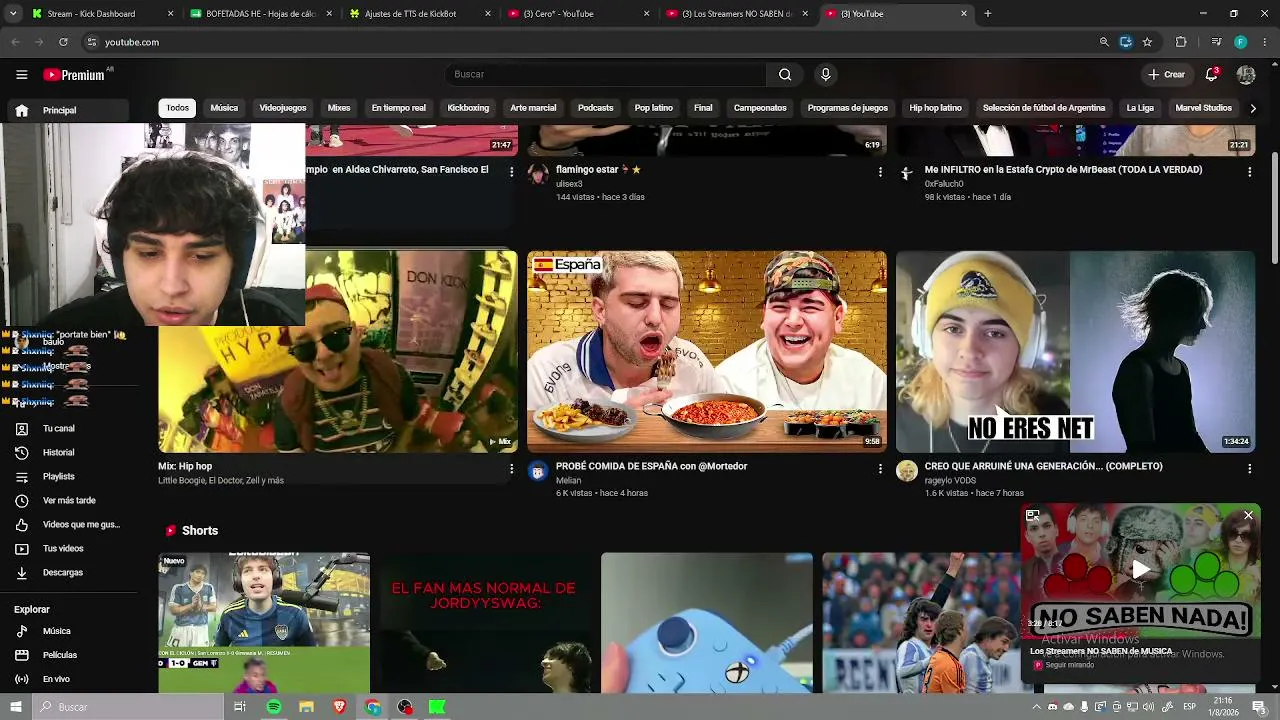Open the PROBÉ COMIDA DE ESPAÑA video title

click(x=651, y=466)
